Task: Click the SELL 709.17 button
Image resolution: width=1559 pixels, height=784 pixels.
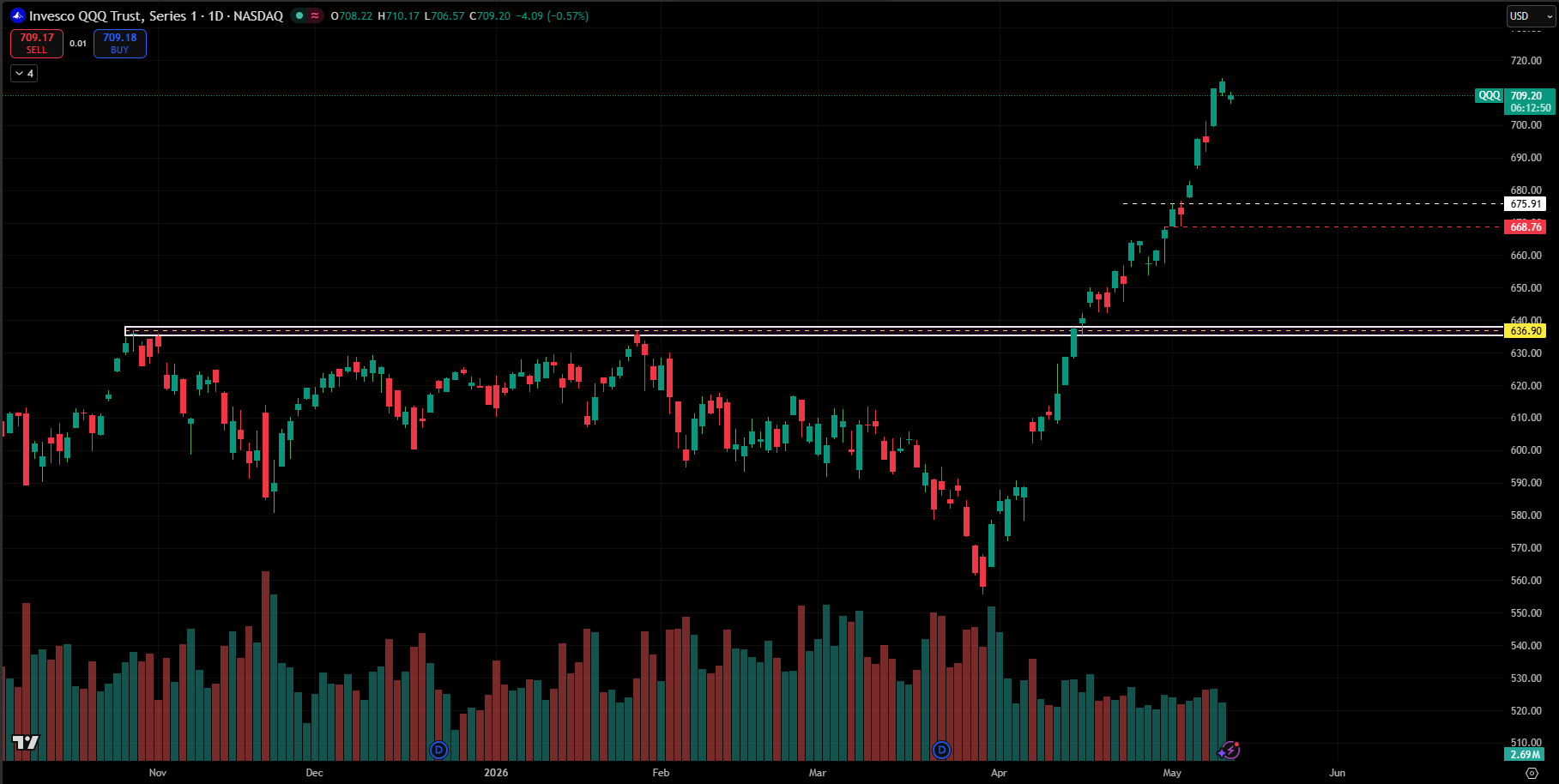Action: (37, 44)
